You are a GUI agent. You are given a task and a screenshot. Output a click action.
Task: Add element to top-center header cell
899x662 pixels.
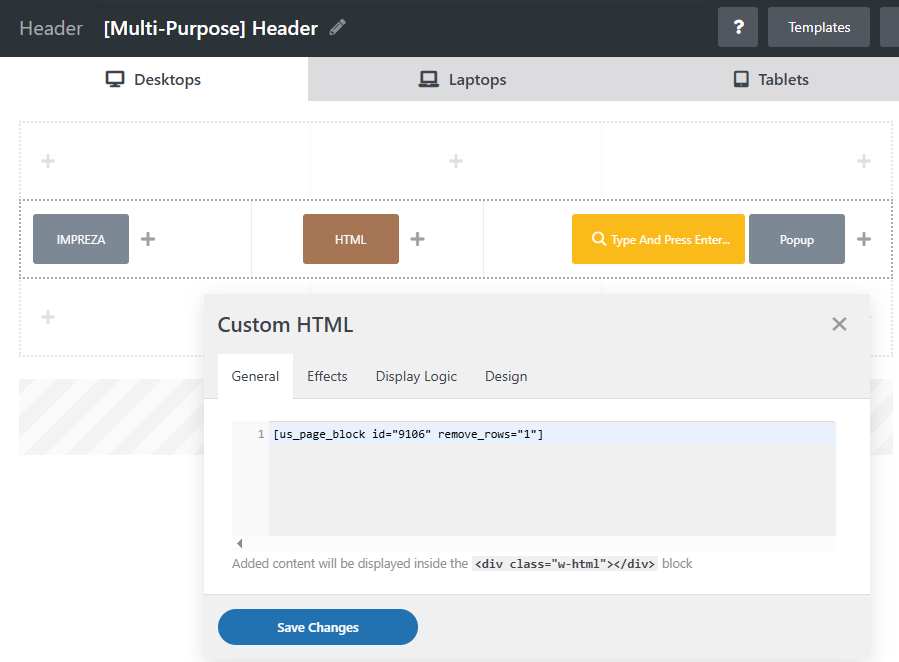pos(456,161)
